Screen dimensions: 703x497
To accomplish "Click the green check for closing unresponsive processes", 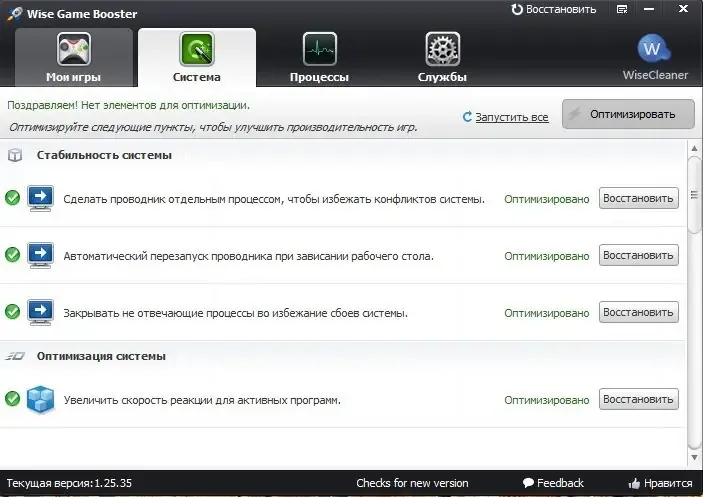I will pyautogui.click(x=13, y=311).
